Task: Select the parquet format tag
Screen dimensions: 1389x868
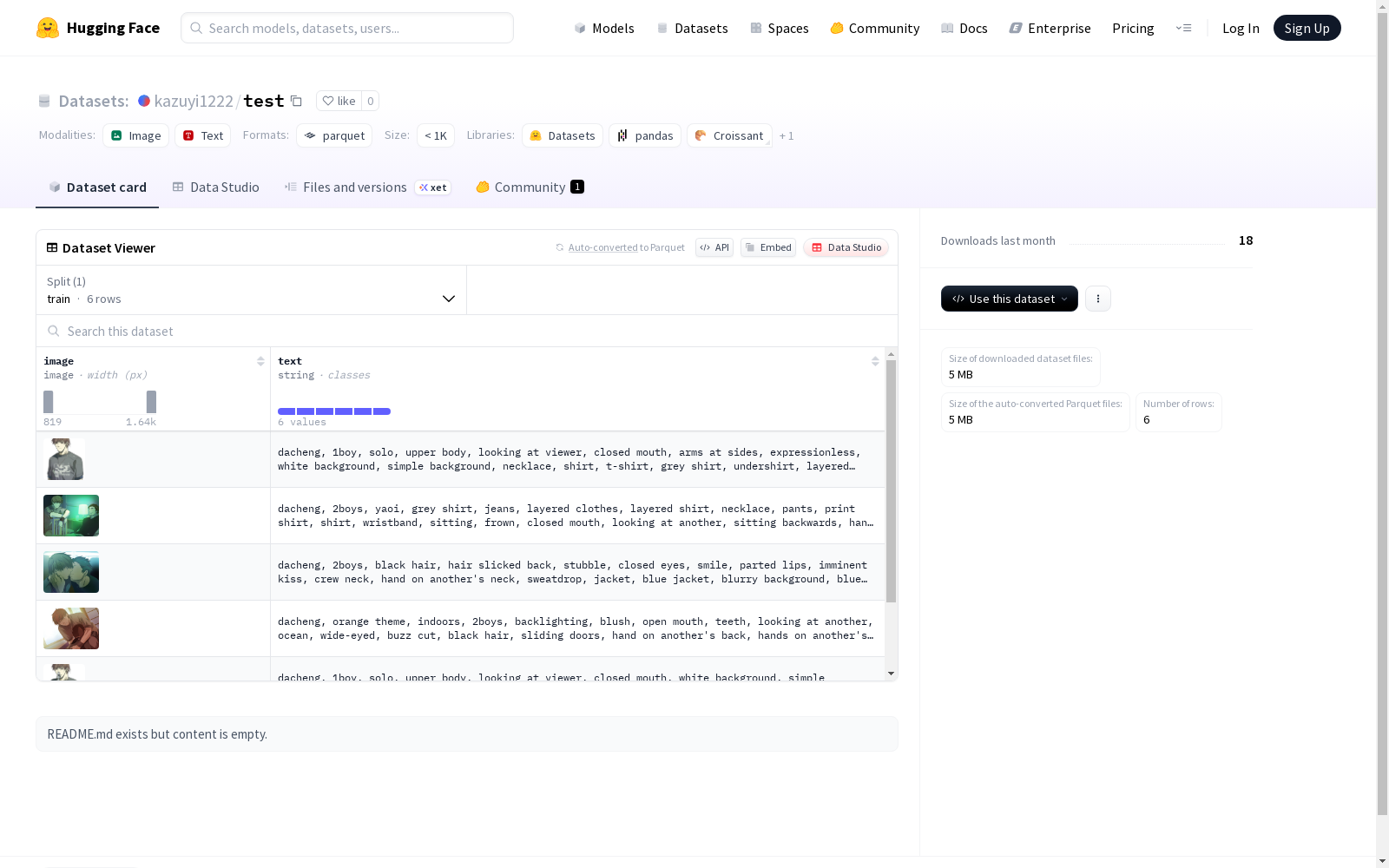Action: coord(334,135)
